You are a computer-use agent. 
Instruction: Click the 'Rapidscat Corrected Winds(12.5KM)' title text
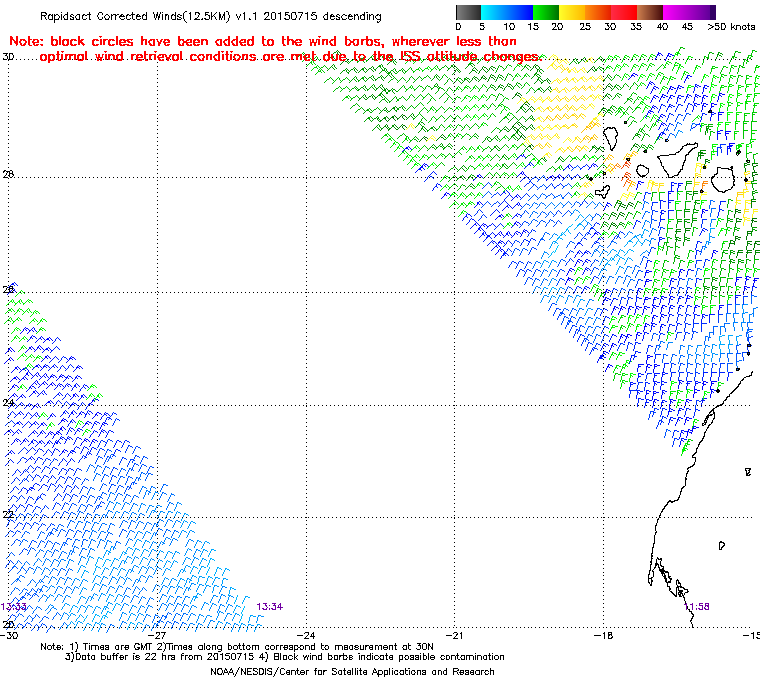[135, 16]
